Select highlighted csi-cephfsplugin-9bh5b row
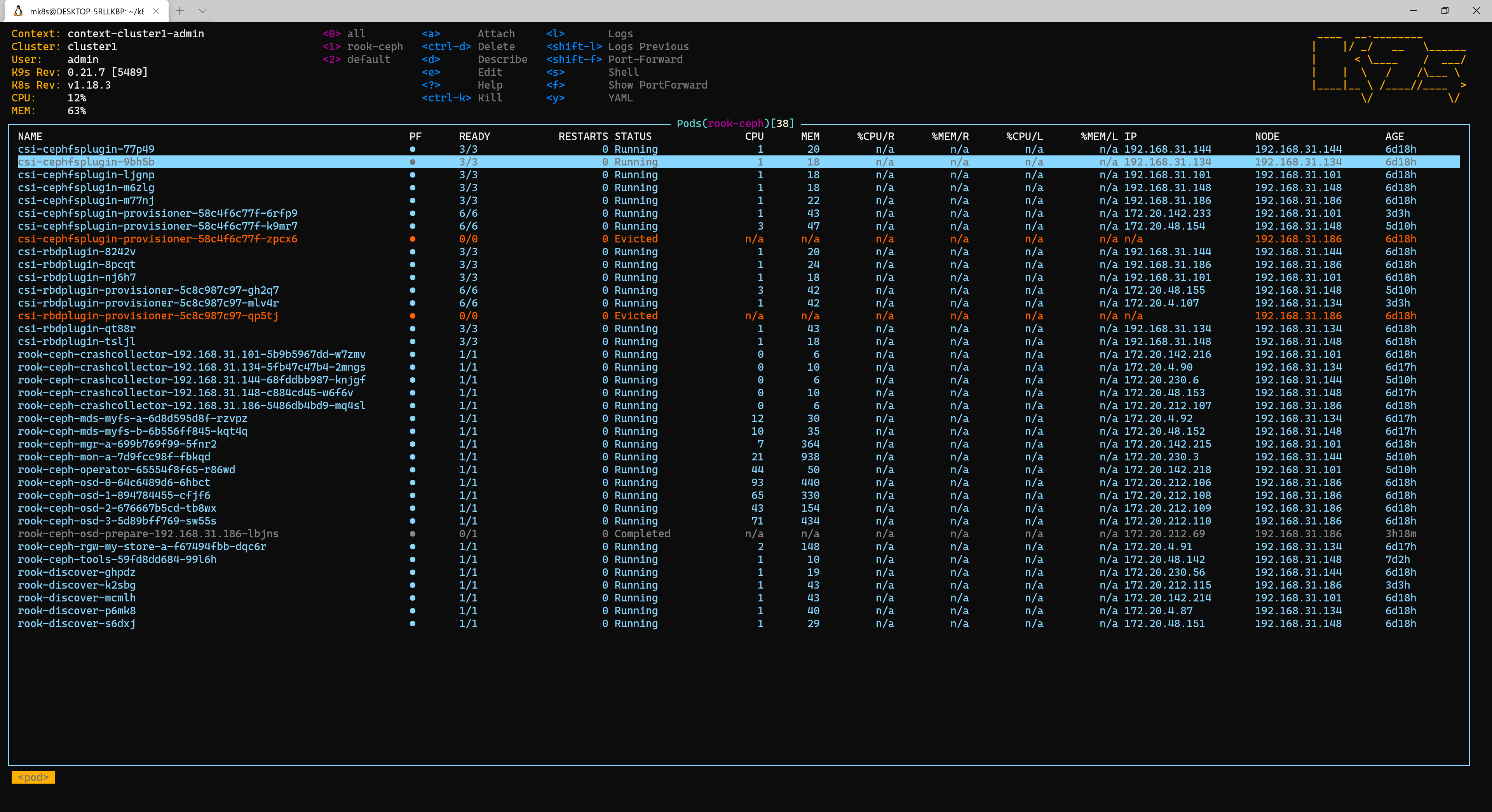Screen dimensions: 1492x812 pos(86,162)
